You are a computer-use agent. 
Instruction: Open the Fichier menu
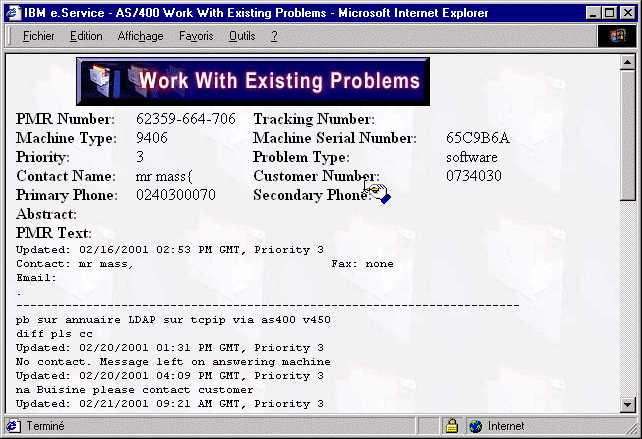pos(38,36)
